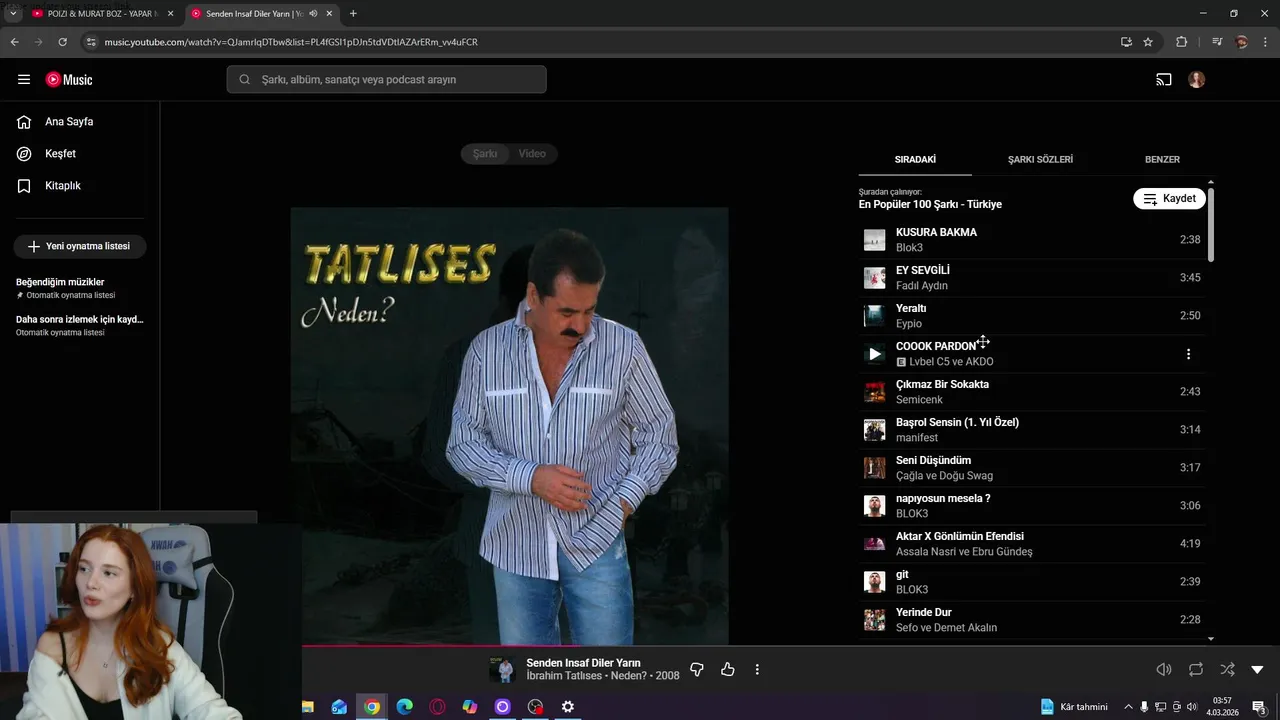Select Çıkmaz Bir Sokakta by Semicenk
The height and width of the screenshot is (720, 1280).
pyautogui.click(x=1032, y=392)
